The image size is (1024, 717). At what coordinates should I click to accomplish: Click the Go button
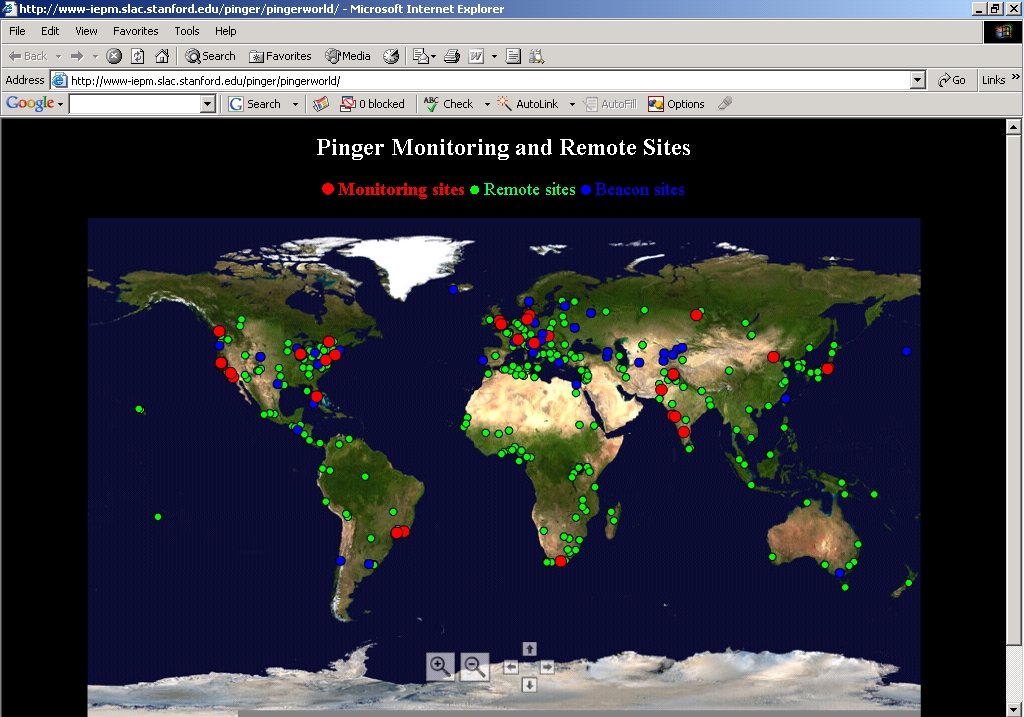(x=952, y=80)
